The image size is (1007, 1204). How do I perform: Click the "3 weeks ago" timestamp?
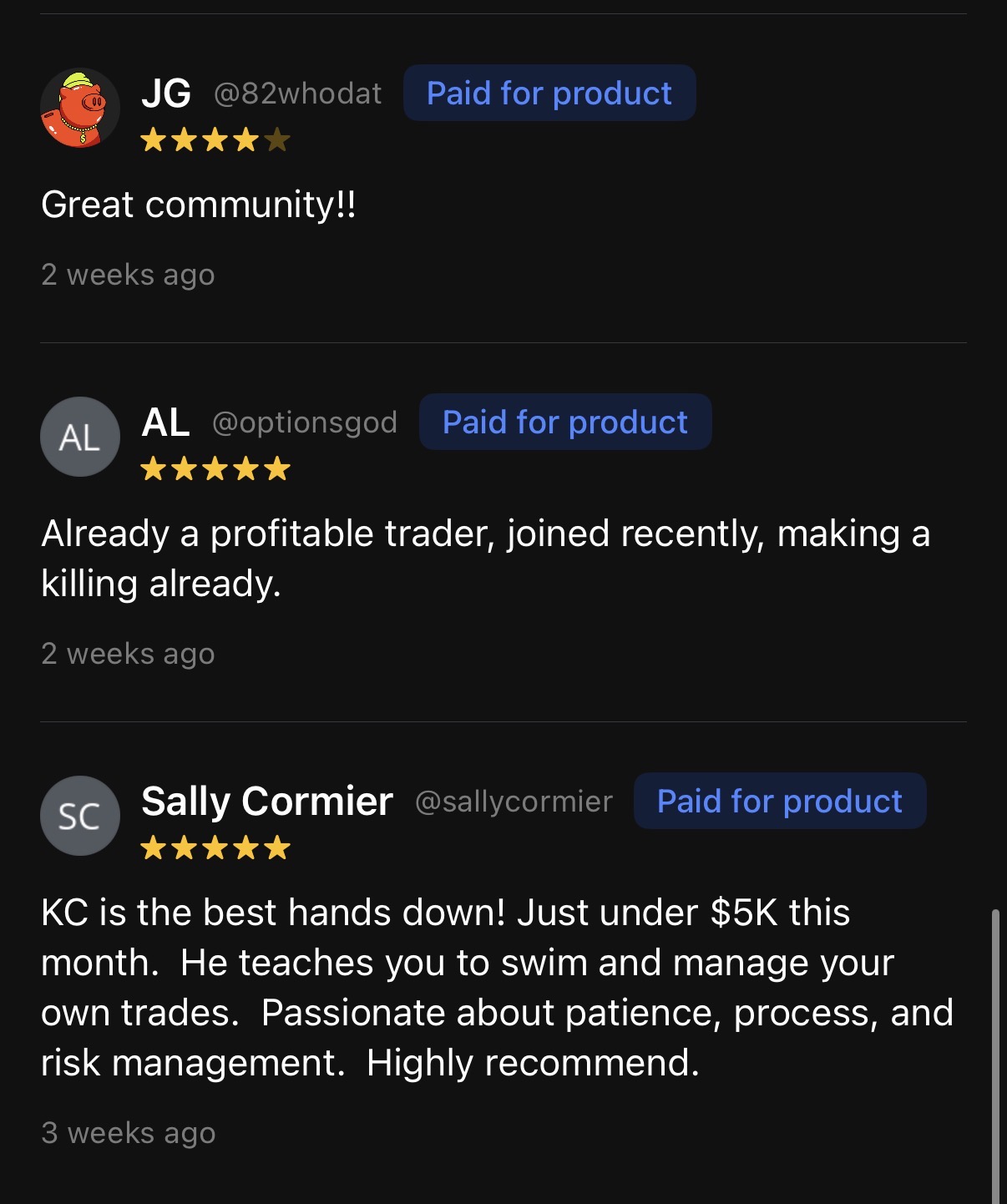click(129, 1133)
